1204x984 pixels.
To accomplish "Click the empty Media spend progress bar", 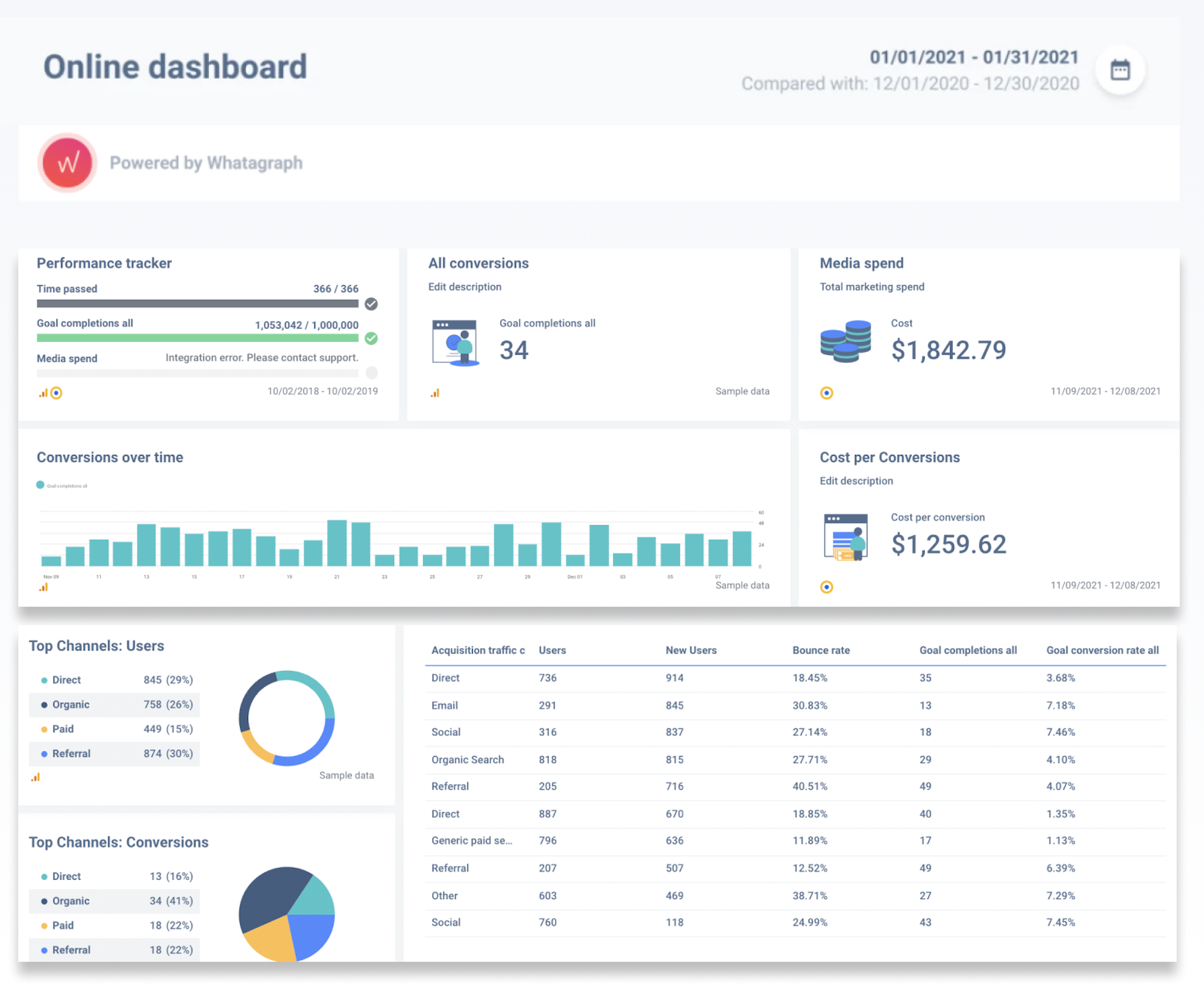I will click(x=198, y=373).
